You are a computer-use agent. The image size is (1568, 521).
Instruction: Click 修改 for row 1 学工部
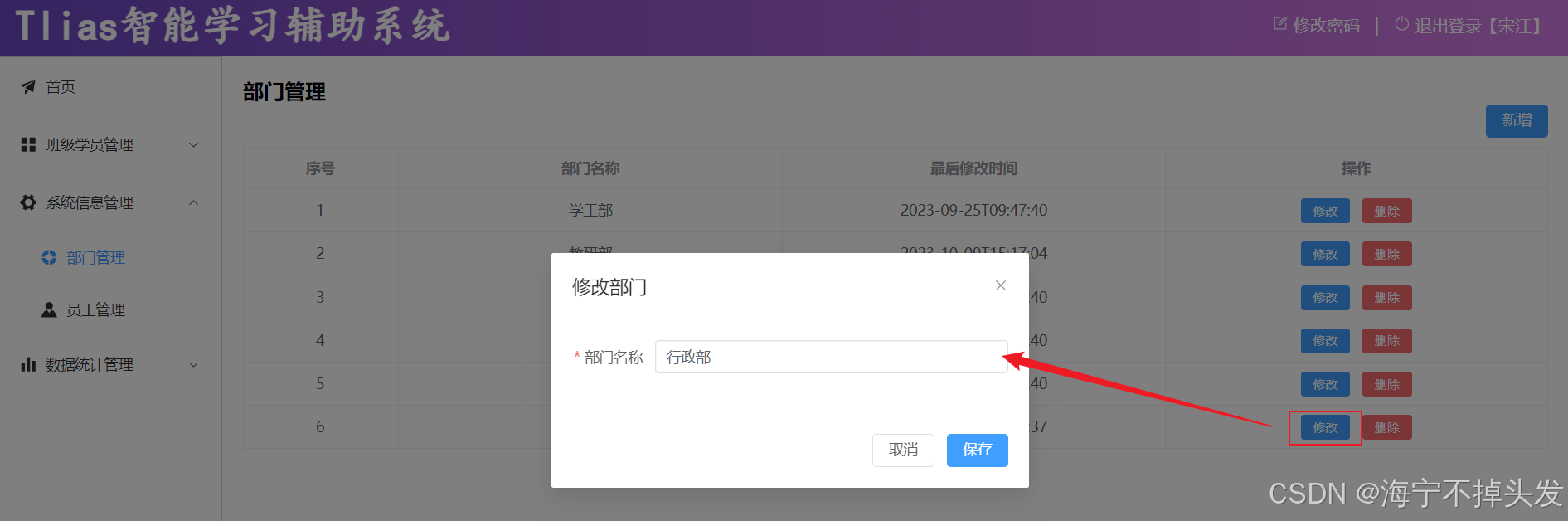click(1325, 211)
